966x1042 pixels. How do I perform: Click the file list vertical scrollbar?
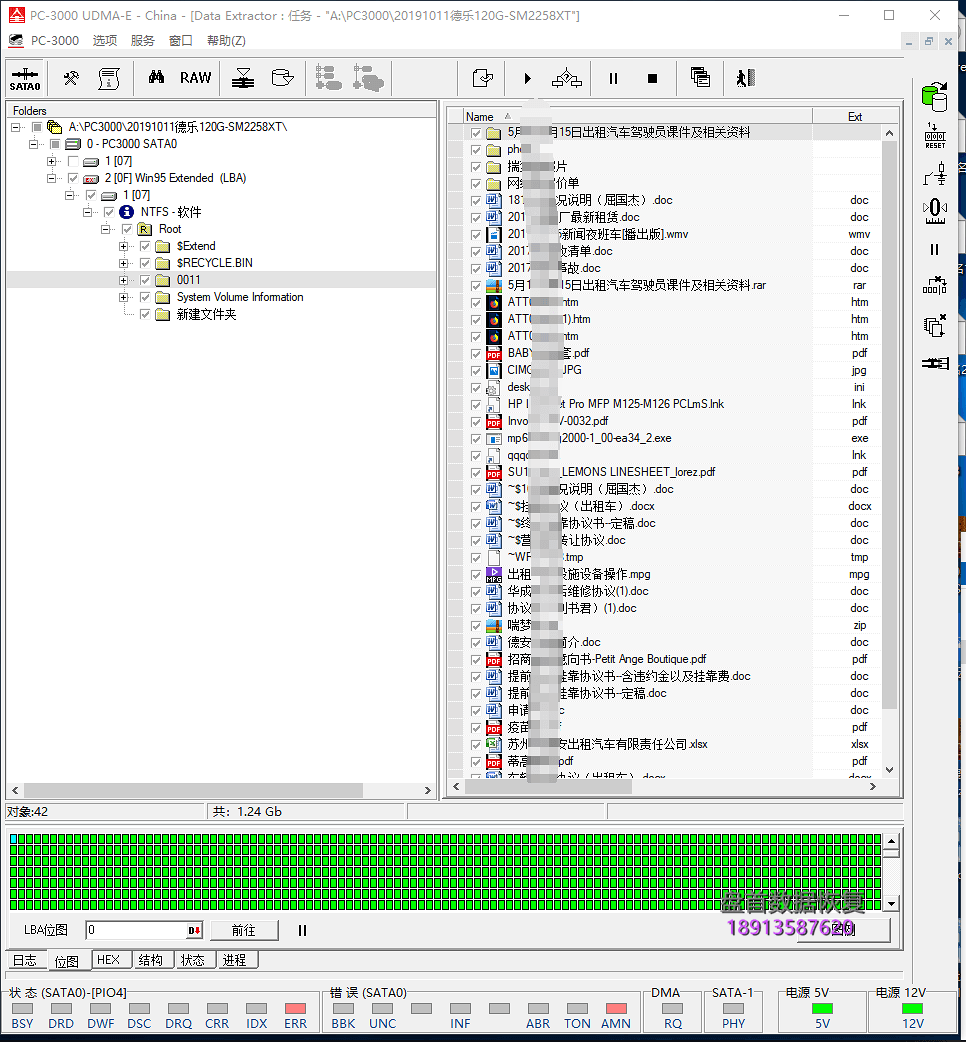pos(890,425)
